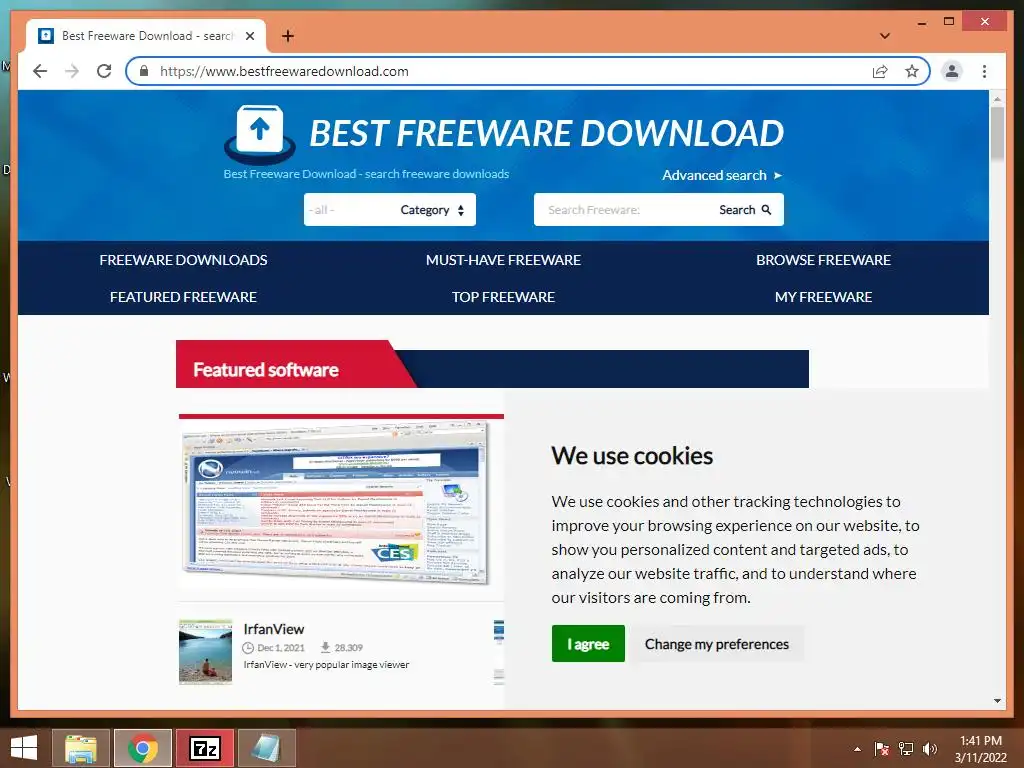This screenshot has height=768, width=1024.
Task: Click the volume speaker tray icon
Action: coord(930,749)
